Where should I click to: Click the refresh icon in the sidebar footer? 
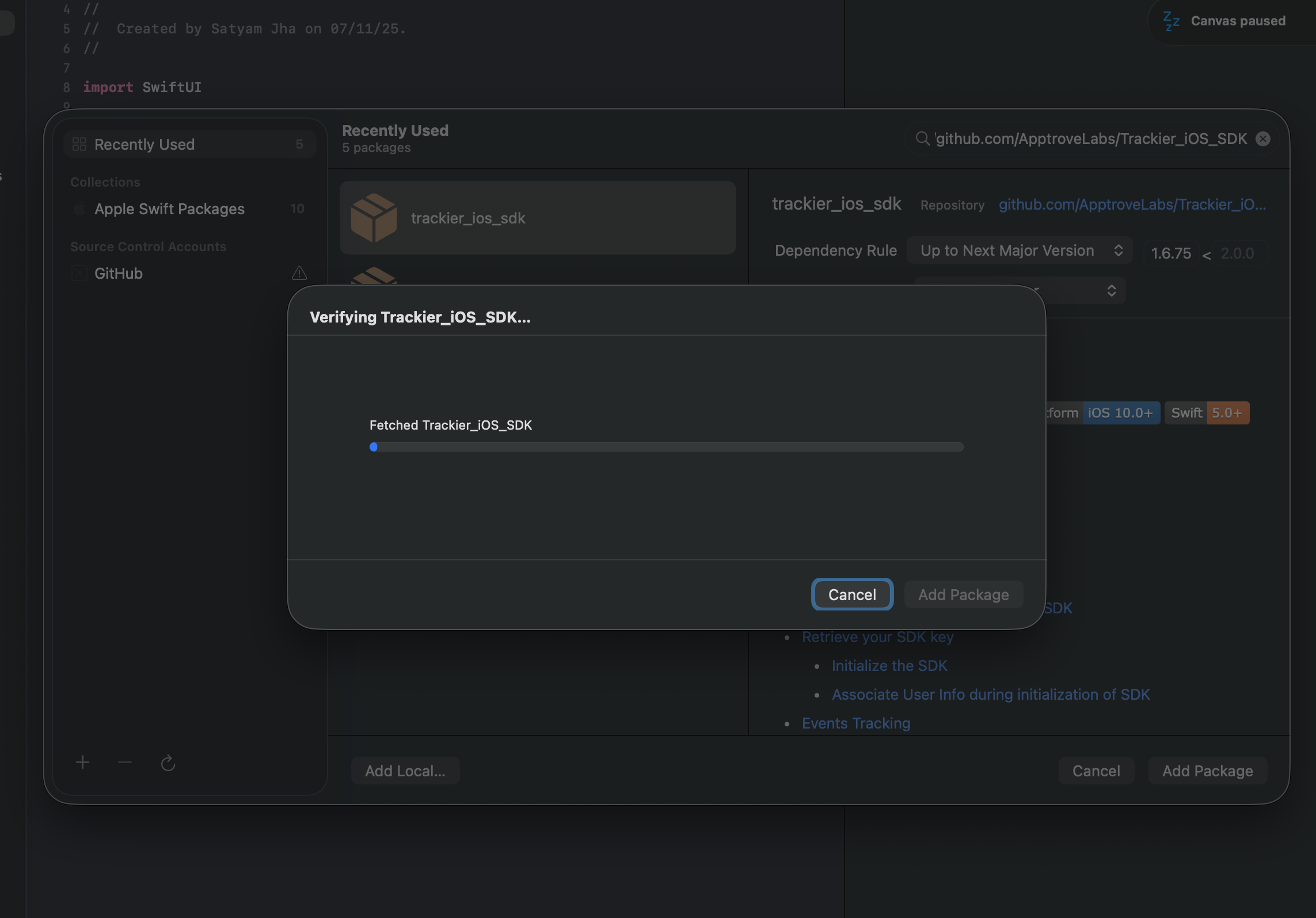(x=168, y=763)
